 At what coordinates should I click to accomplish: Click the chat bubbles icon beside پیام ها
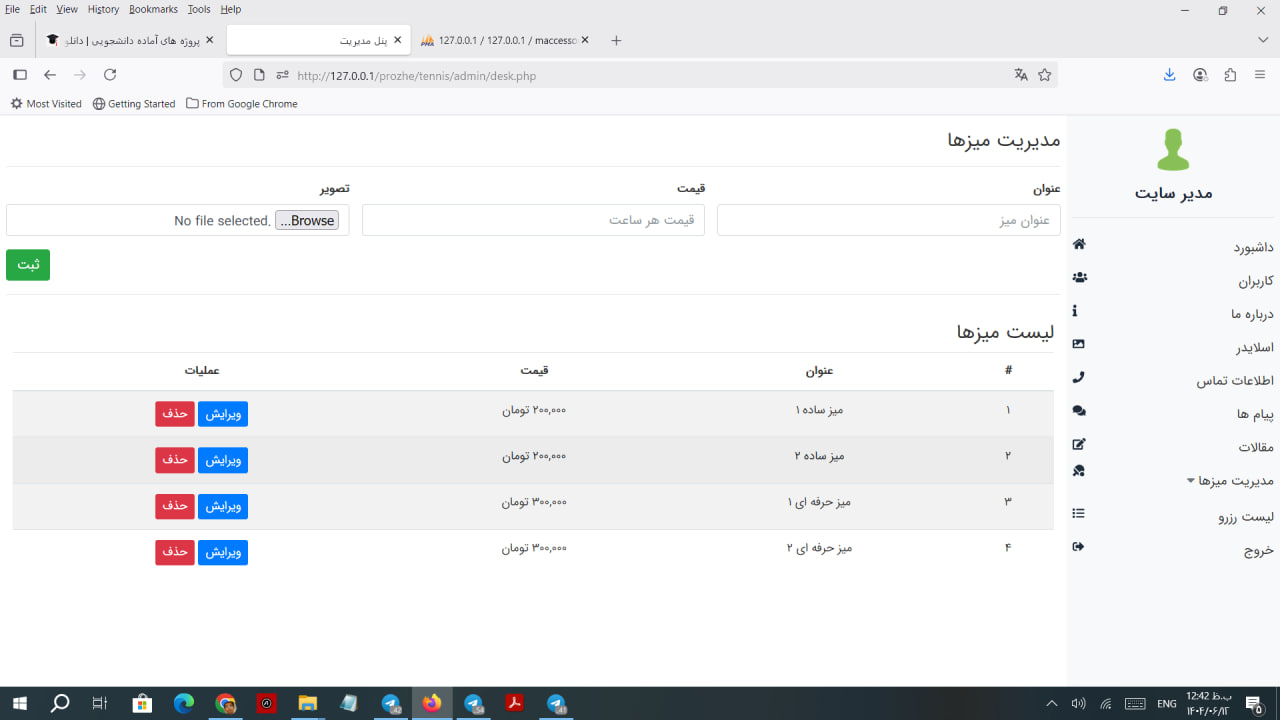coord(1078,411)
